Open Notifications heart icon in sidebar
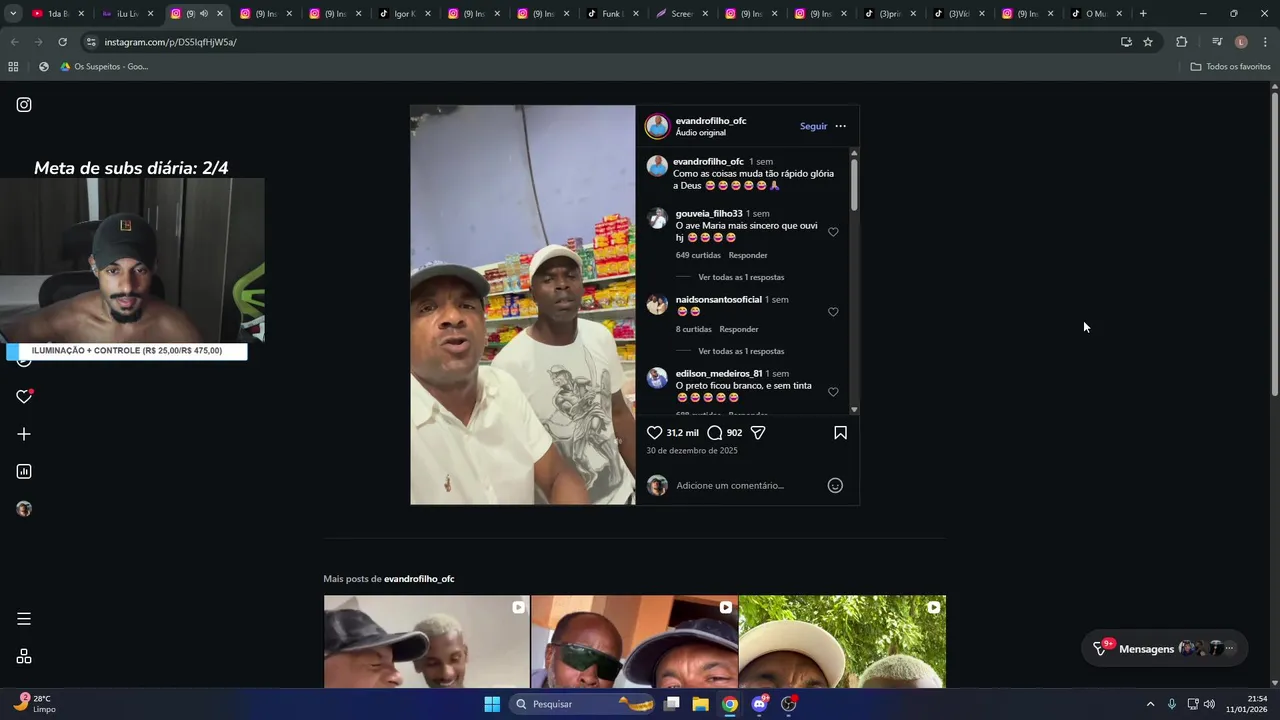Screen dimensions: 1280x720 [24, 397]
